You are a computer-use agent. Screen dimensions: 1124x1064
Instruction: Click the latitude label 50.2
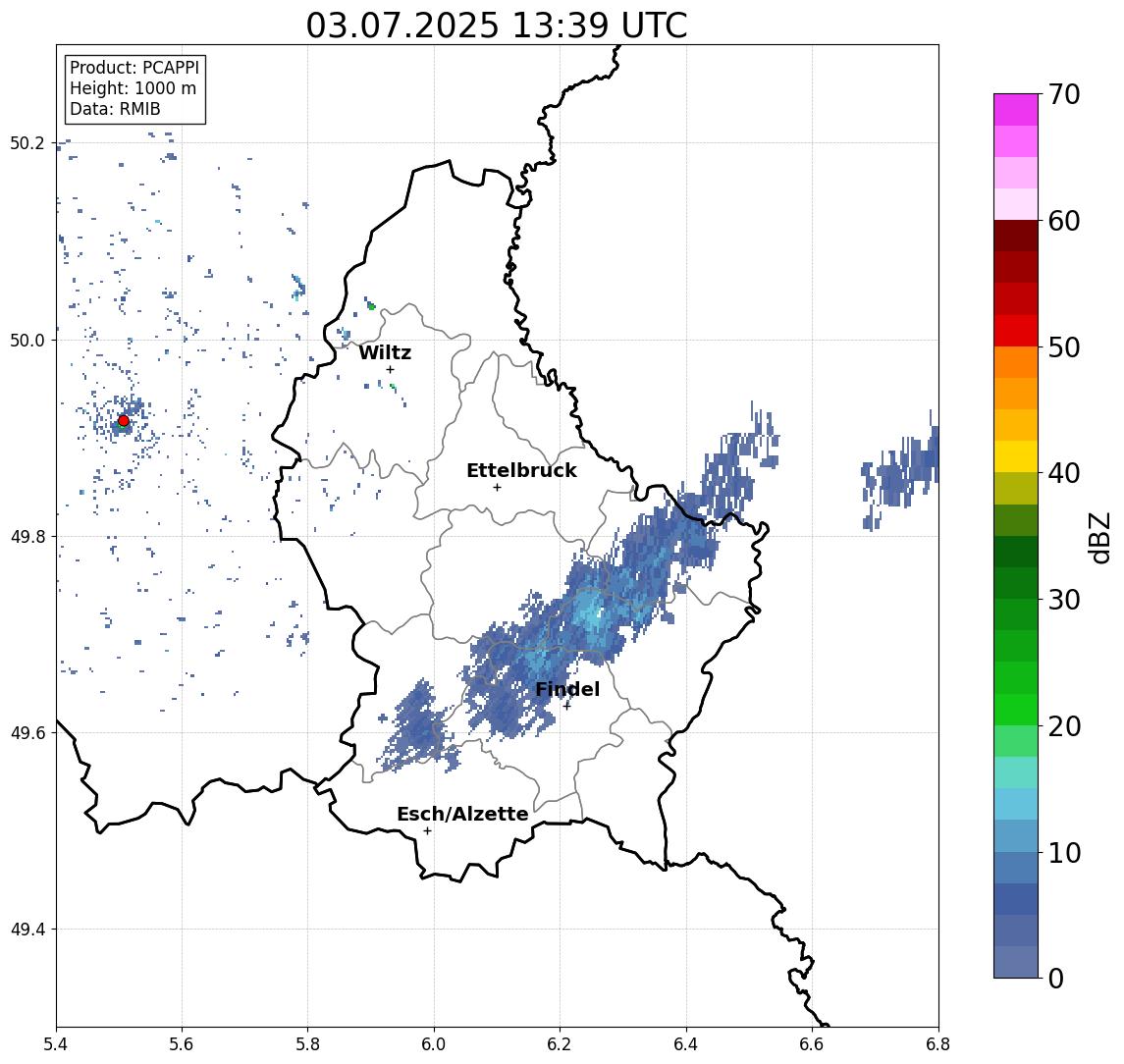click(27, 143)
